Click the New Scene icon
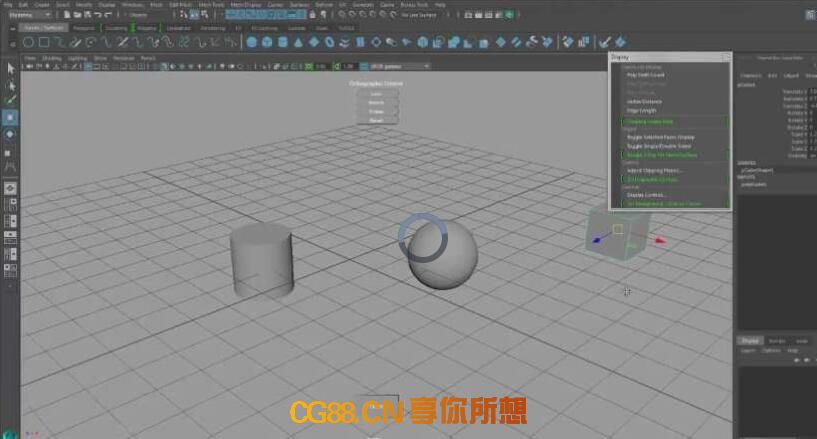The height and width of the screenshot is (439, 817). 67,15
